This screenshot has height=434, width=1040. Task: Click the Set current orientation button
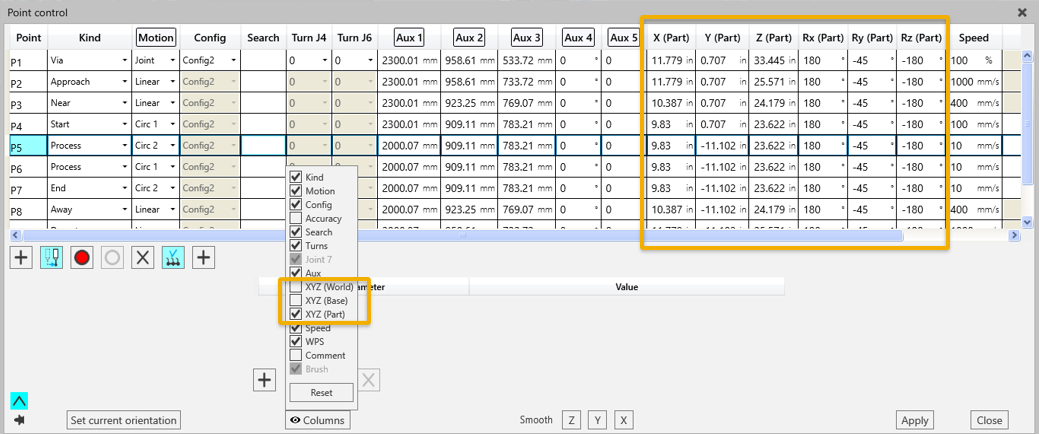point(124,420)
